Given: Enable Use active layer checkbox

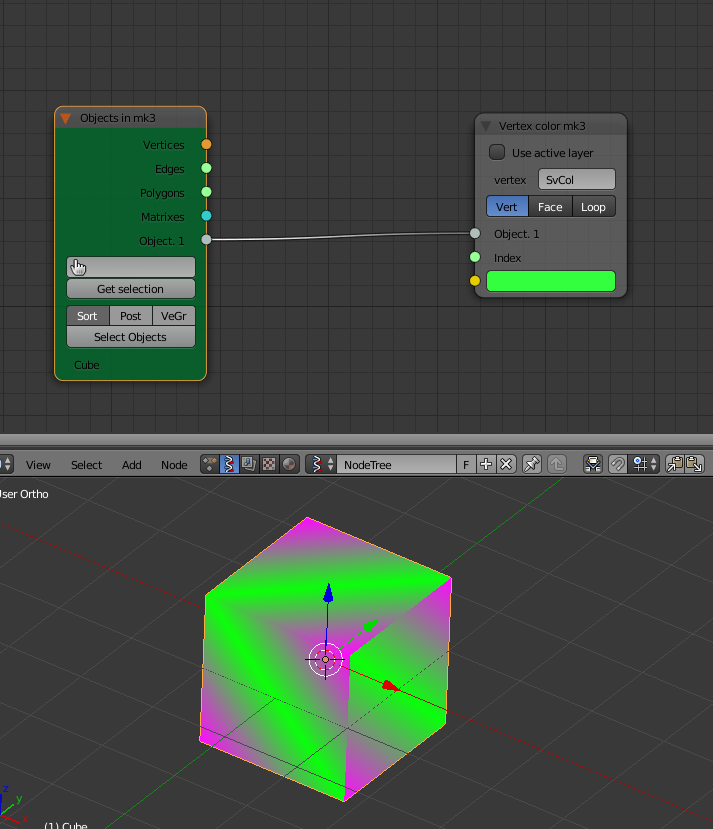Looking at the screenshot, I should [497, 152].
